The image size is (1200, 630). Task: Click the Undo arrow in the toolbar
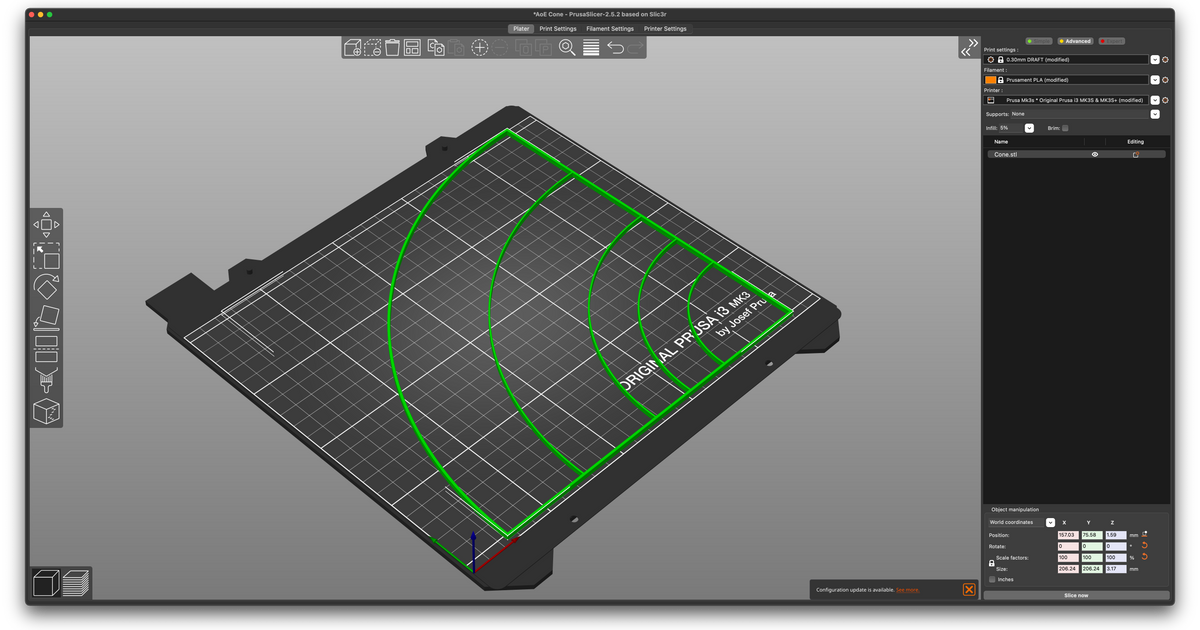(x=614, y=47)
